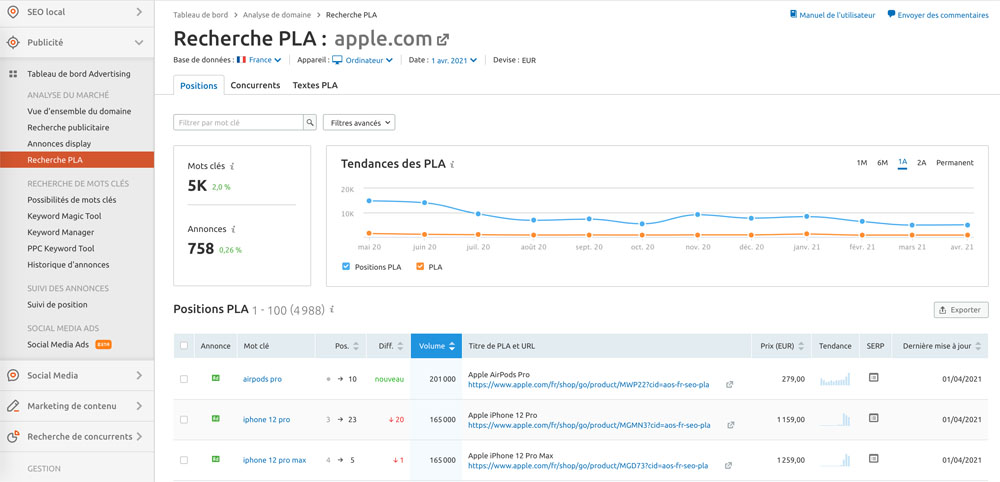Viewport: 1000px width, 482px height.
Task: Open Historique d'annonces in sidebar
Action: click(68, 265)
